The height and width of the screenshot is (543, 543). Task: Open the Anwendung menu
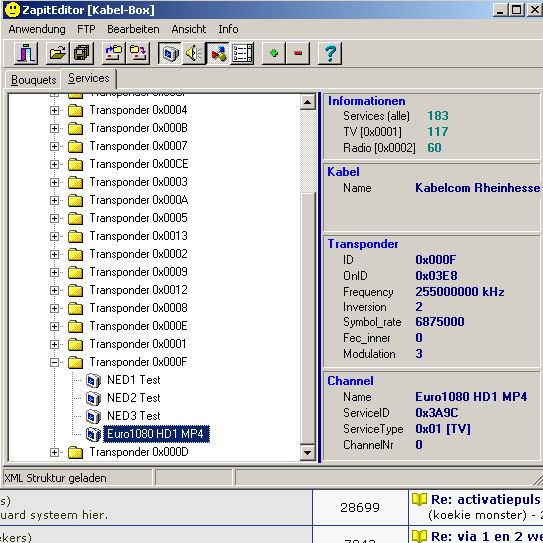37,29
